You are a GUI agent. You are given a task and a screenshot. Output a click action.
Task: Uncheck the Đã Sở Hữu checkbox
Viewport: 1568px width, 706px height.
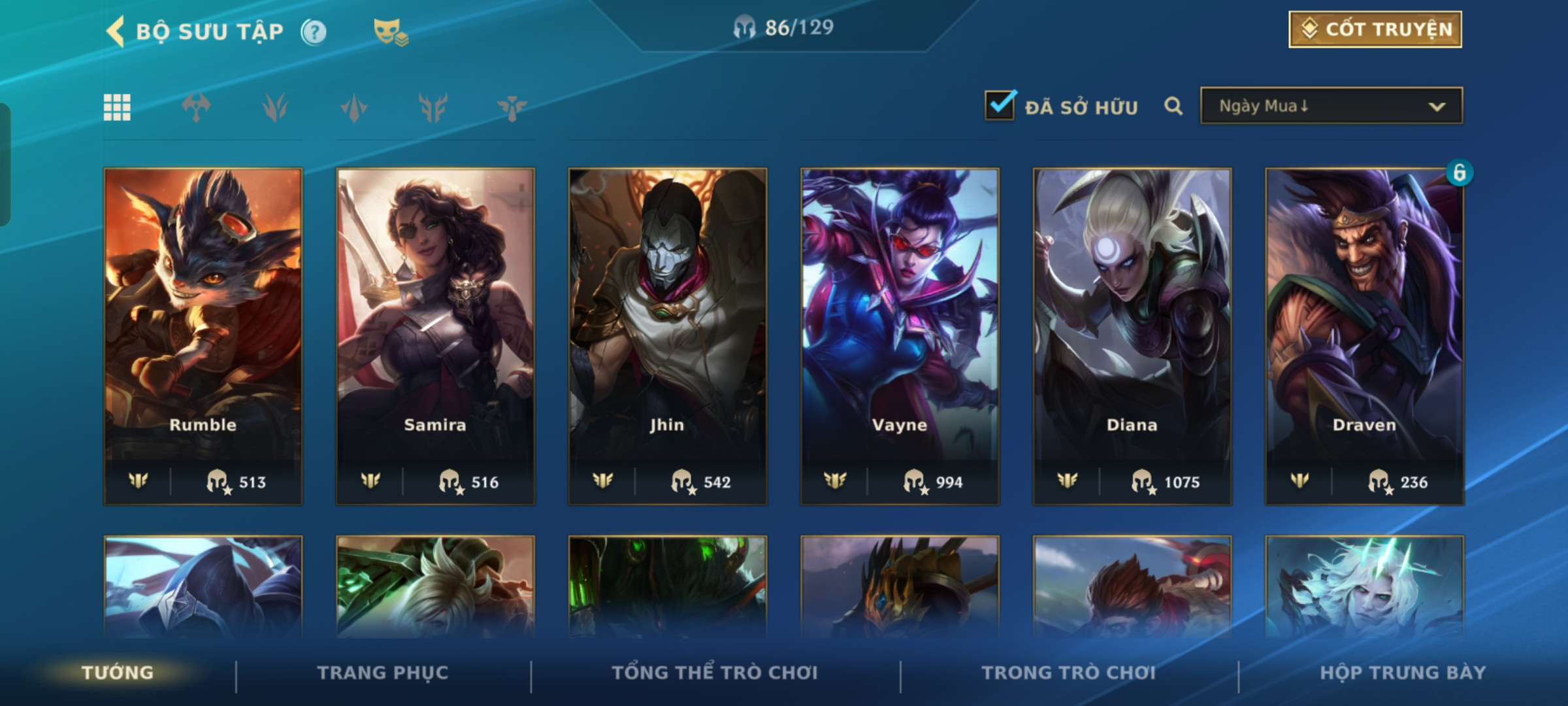click(x=1000, y=105)
